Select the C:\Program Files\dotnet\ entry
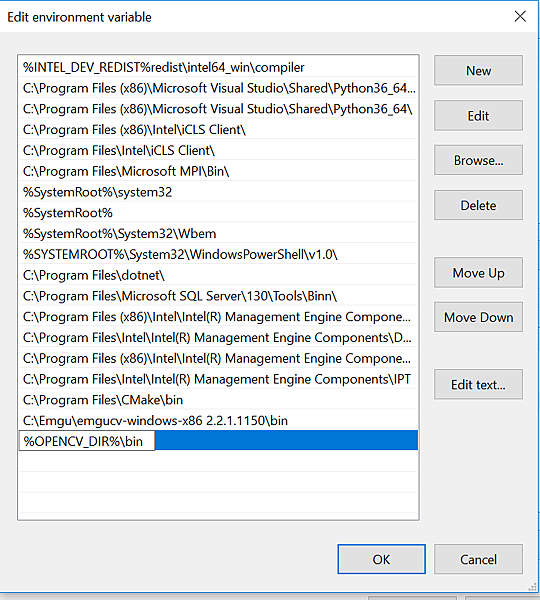The width and height of the screenshot is (540, 600). pos(218,275)
